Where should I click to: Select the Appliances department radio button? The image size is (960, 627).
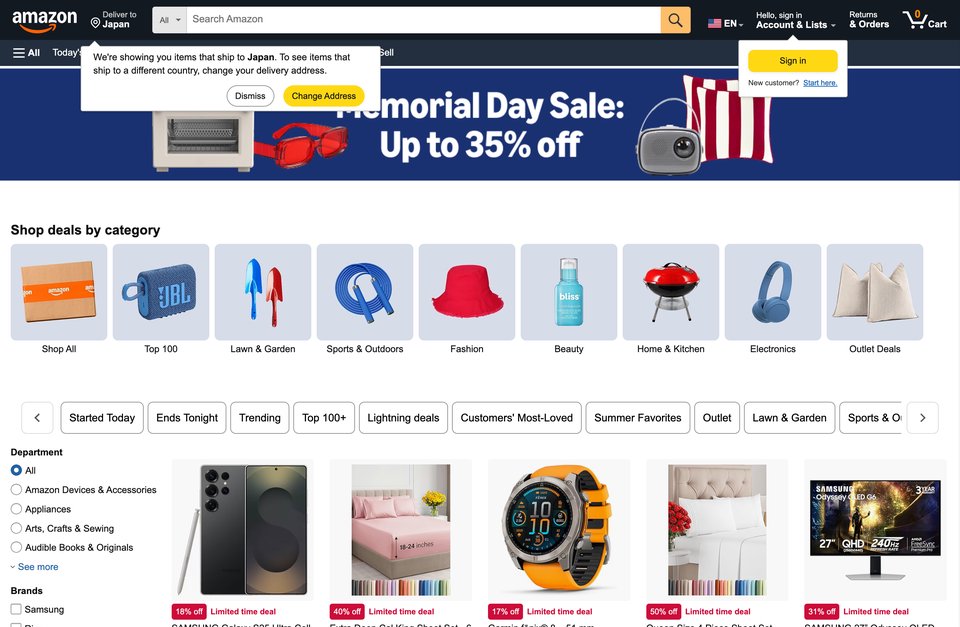(x=17, y=509)
